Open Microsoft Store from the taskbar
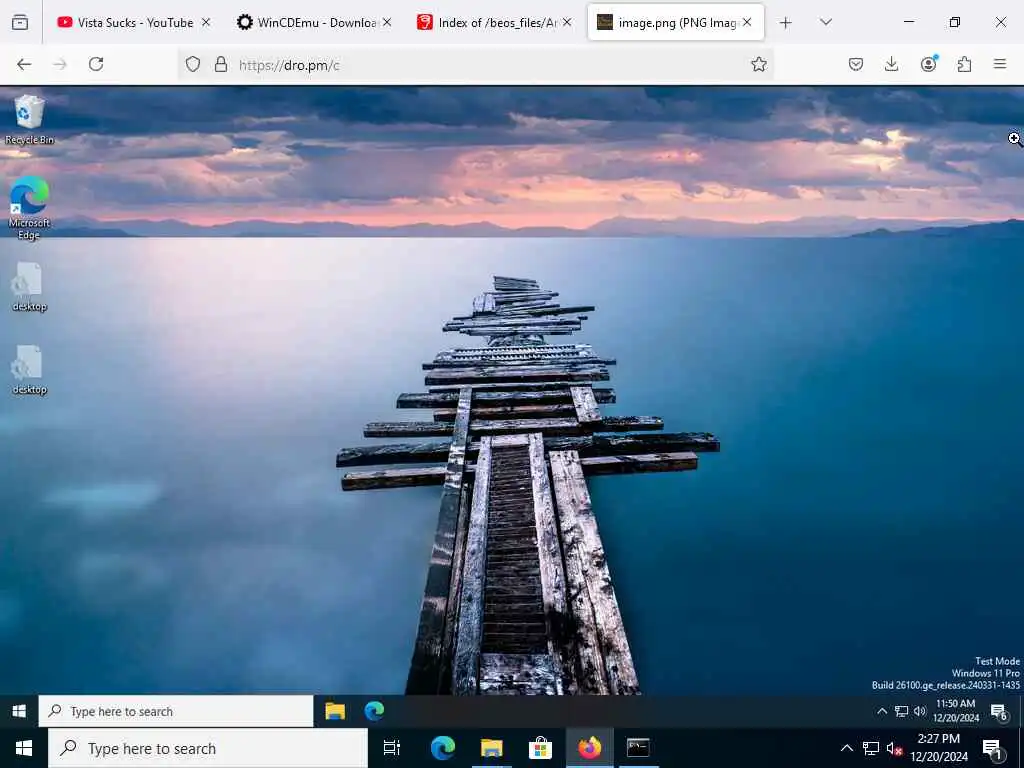Image resolution: width=1024 pixels, height=768 pixels. click(x=540, y=748)
